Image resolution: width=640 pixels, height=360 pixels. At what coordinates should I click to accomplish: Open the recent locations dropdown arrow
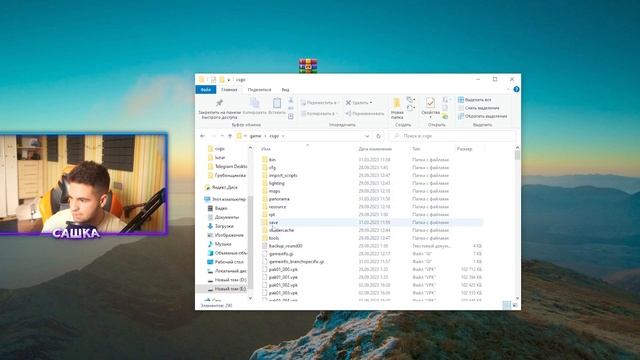pyautogui.click(x=222, y=136)
